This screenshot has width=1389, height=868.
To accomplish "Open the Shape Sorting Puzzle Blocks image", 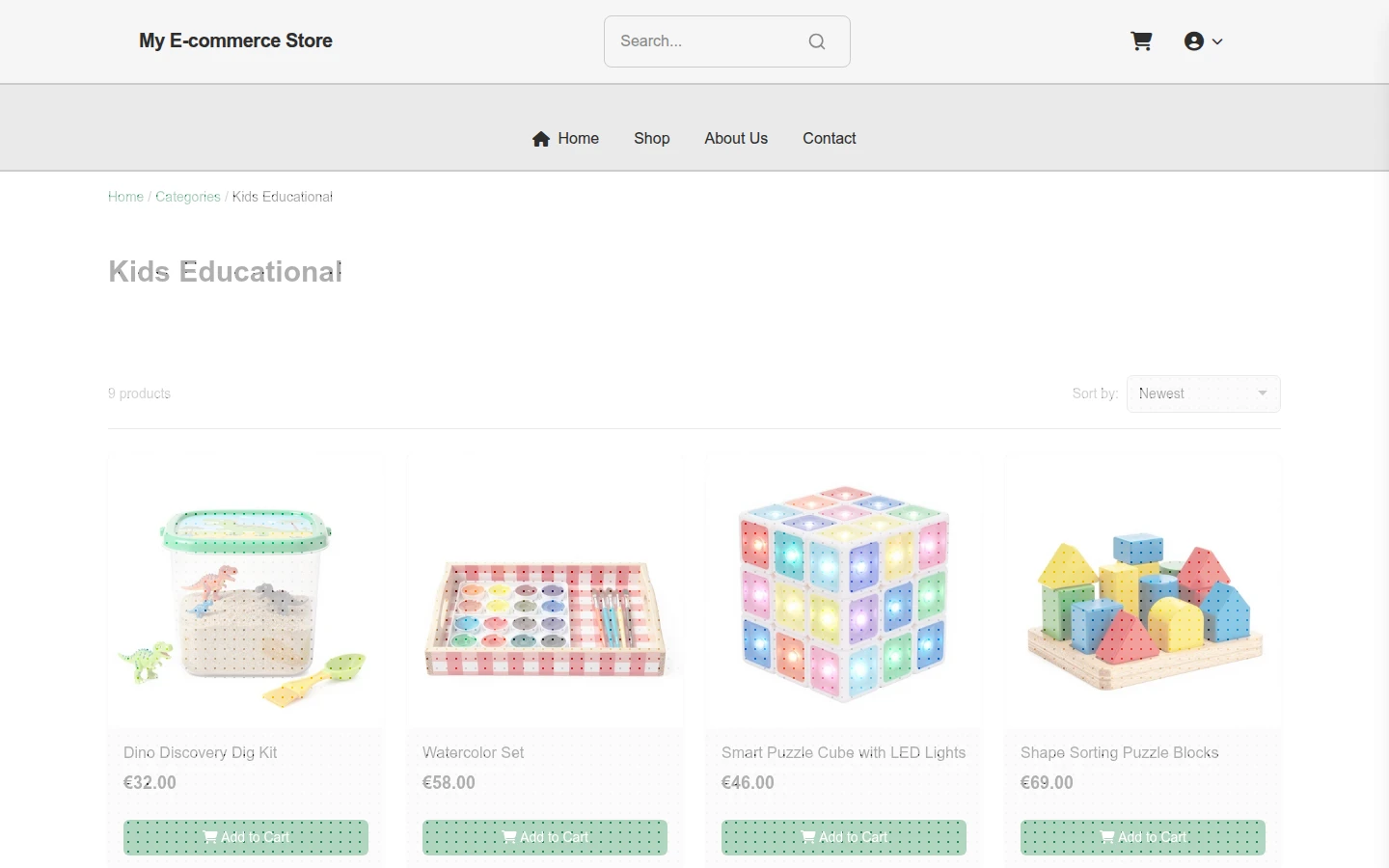I will pos(1143,591).
